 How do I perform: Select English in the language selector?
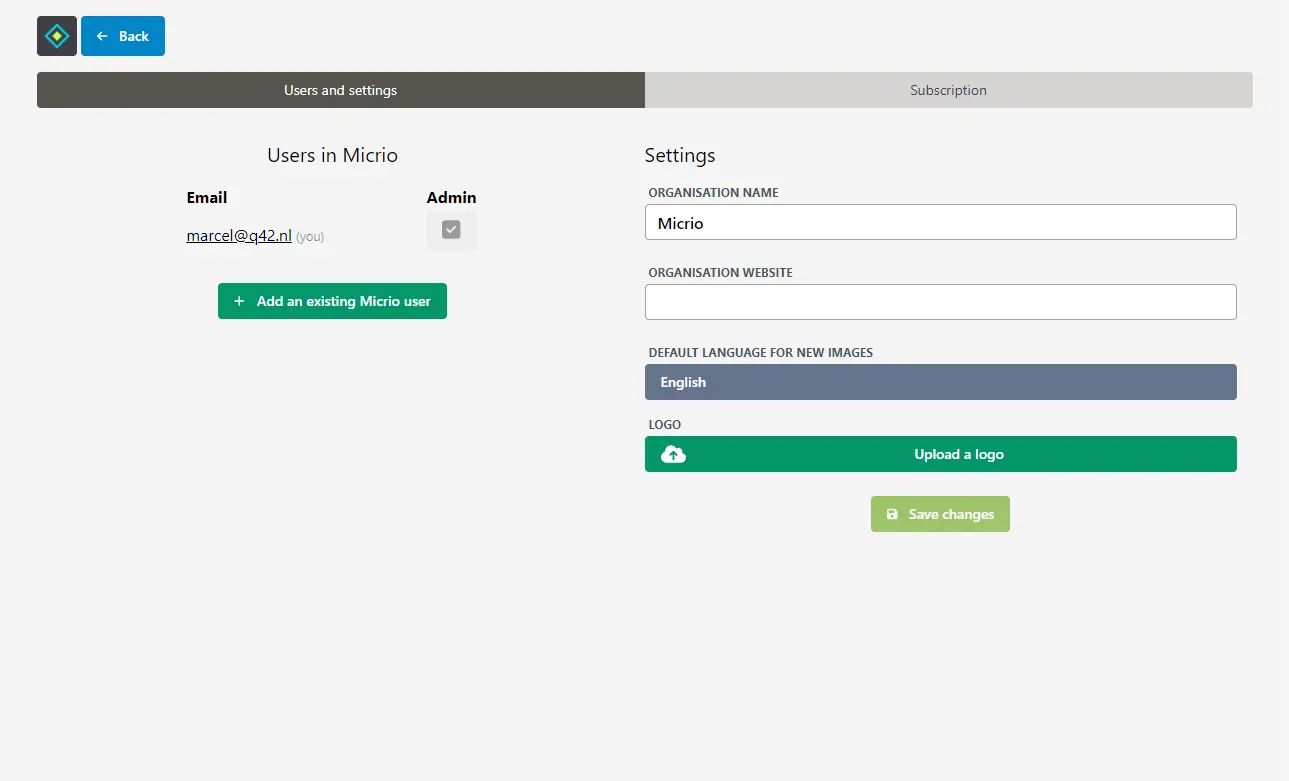pos(940,381)
